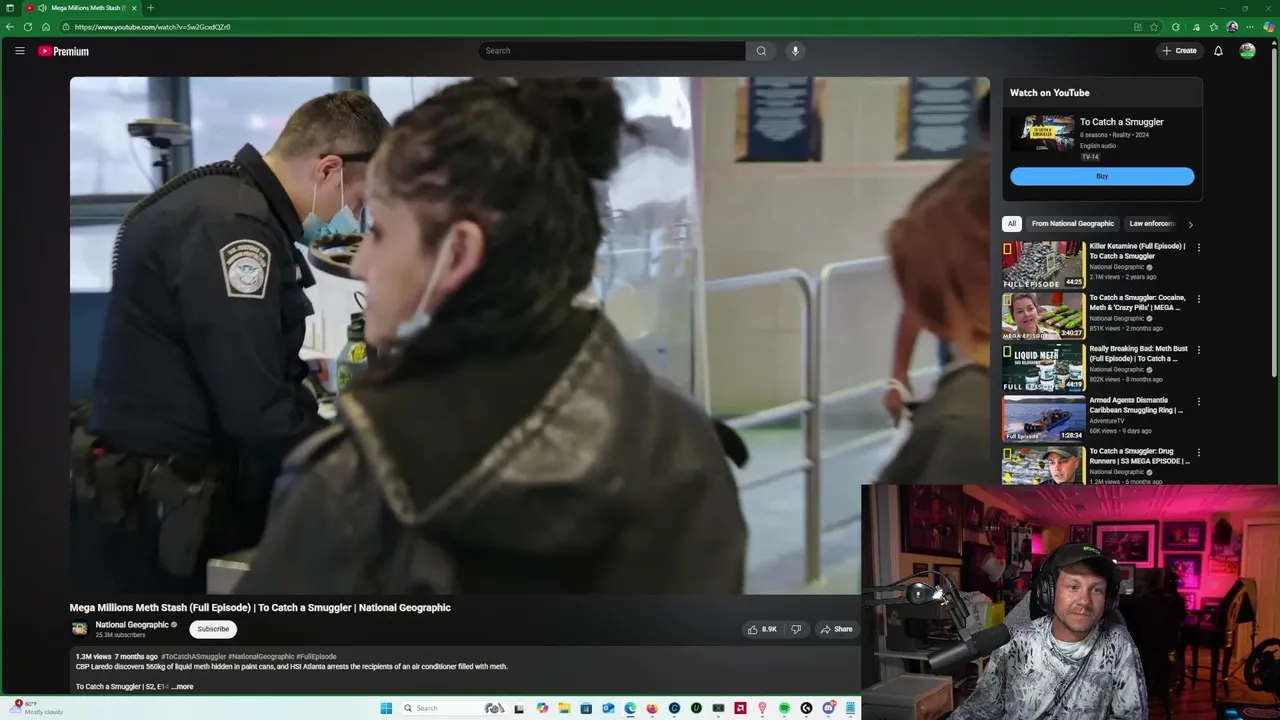This screenshot has width=1280, height=720.
Task: Open options for Drug Runners S3 video
Action: point(1198,452)
